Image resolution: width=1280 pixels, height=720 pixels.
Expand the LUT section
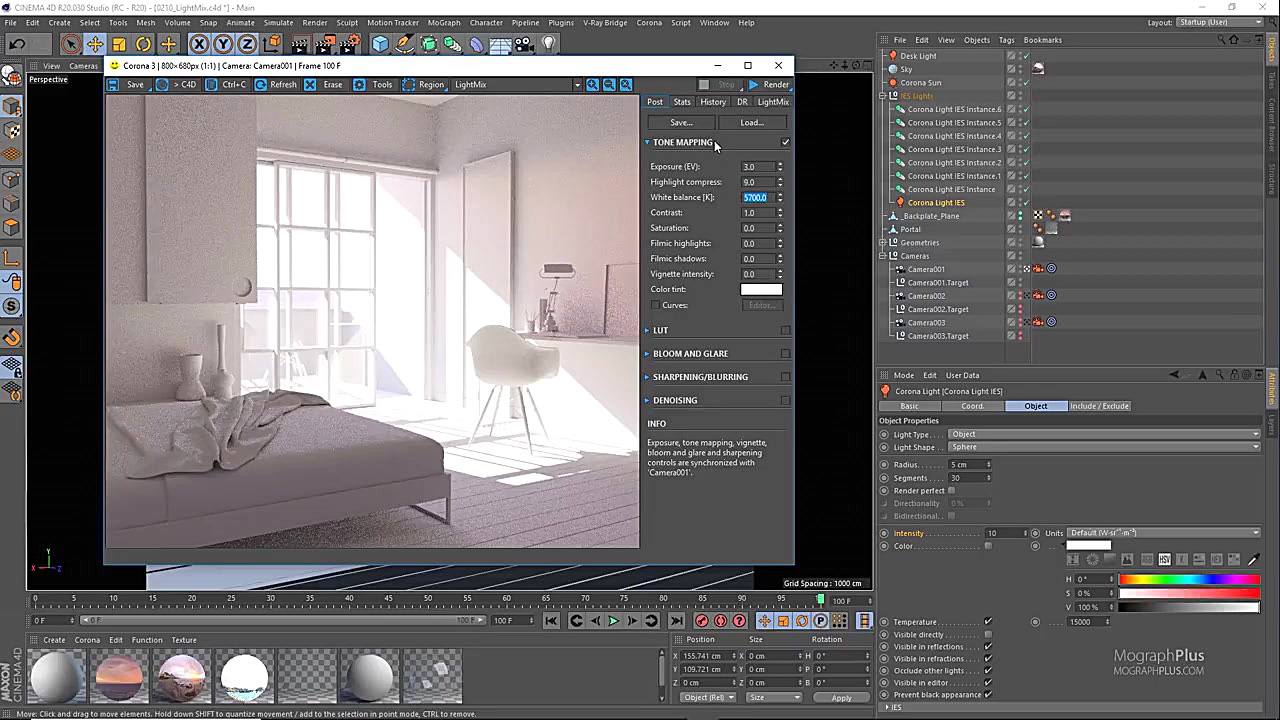(648, 330)
